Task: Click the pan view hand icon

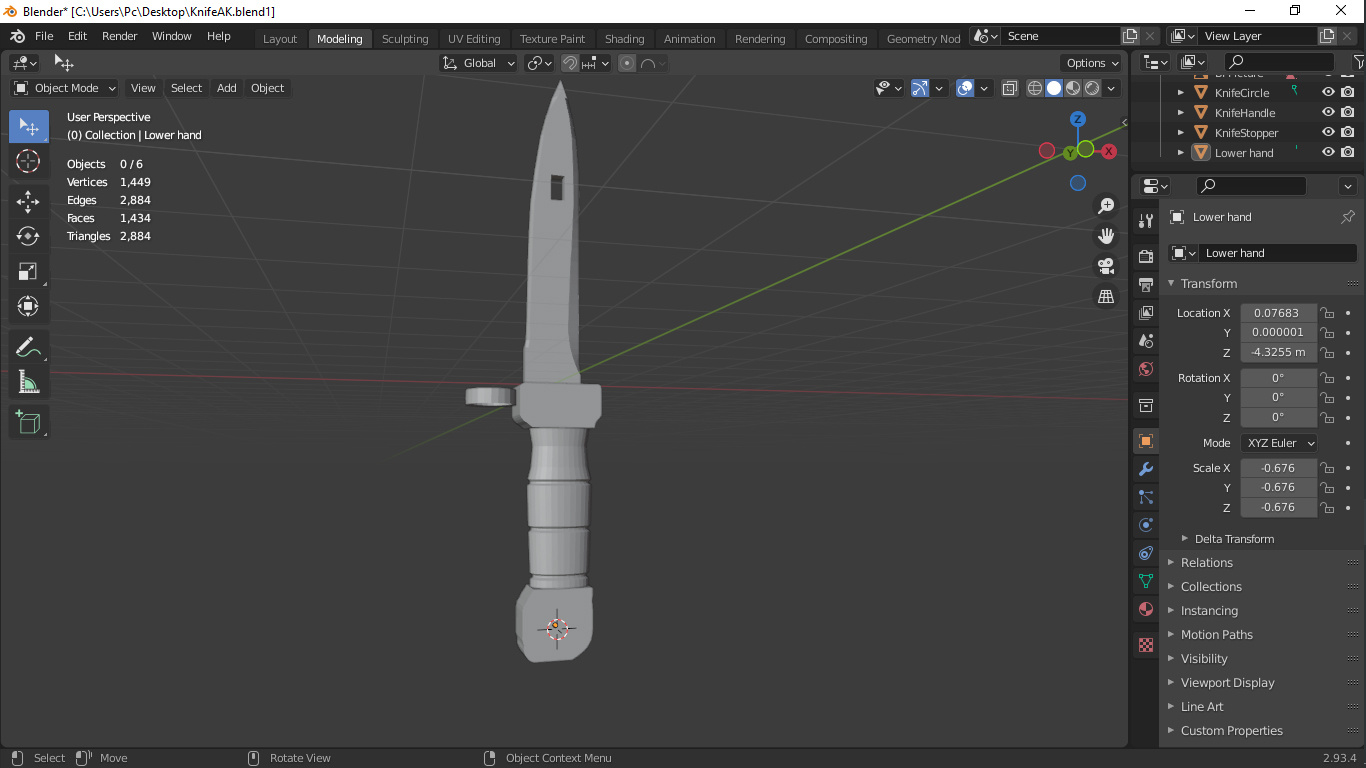Action: tap(1106, 236)
